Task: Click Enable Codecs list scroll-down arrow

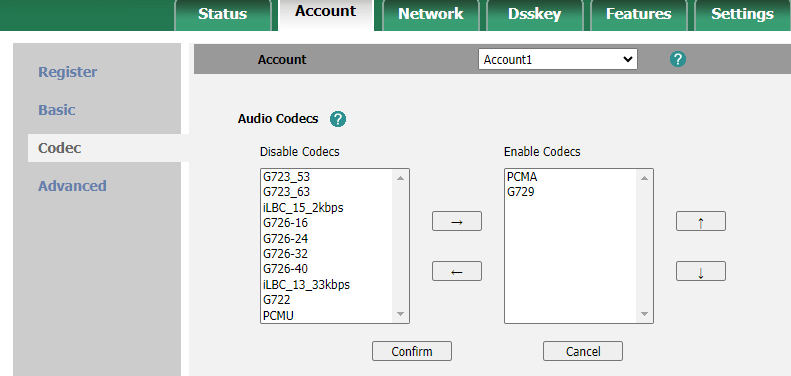Action: pyautogui.click(x=644, y=314)
